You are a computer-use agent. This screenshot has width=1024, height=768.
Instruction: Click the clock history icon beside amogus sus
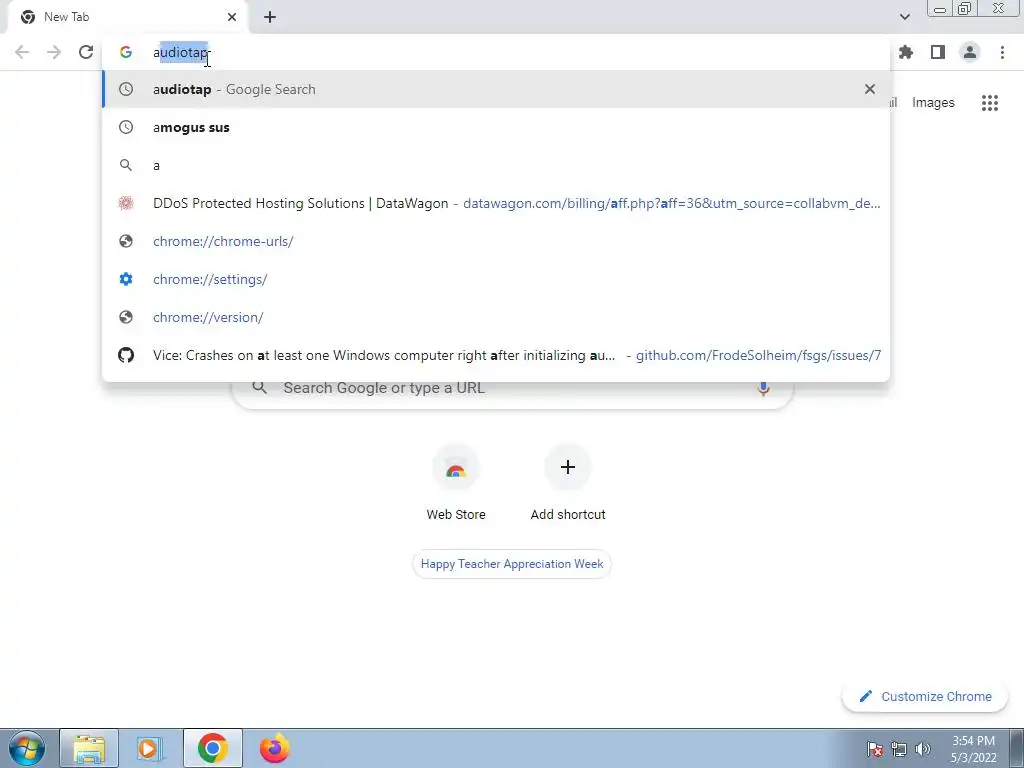tap(126, 127)
